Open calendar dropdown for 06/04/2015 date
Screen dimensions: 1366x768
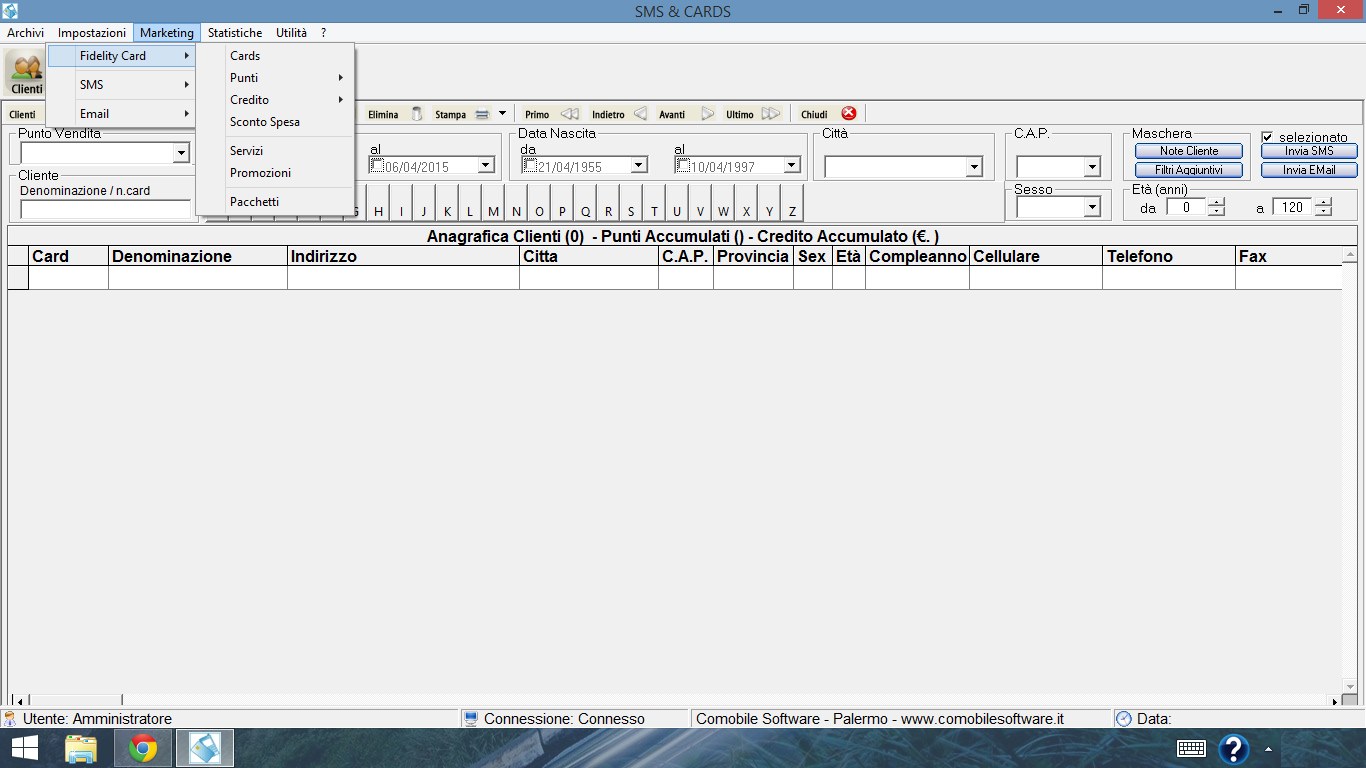click(x=486, y=166)
